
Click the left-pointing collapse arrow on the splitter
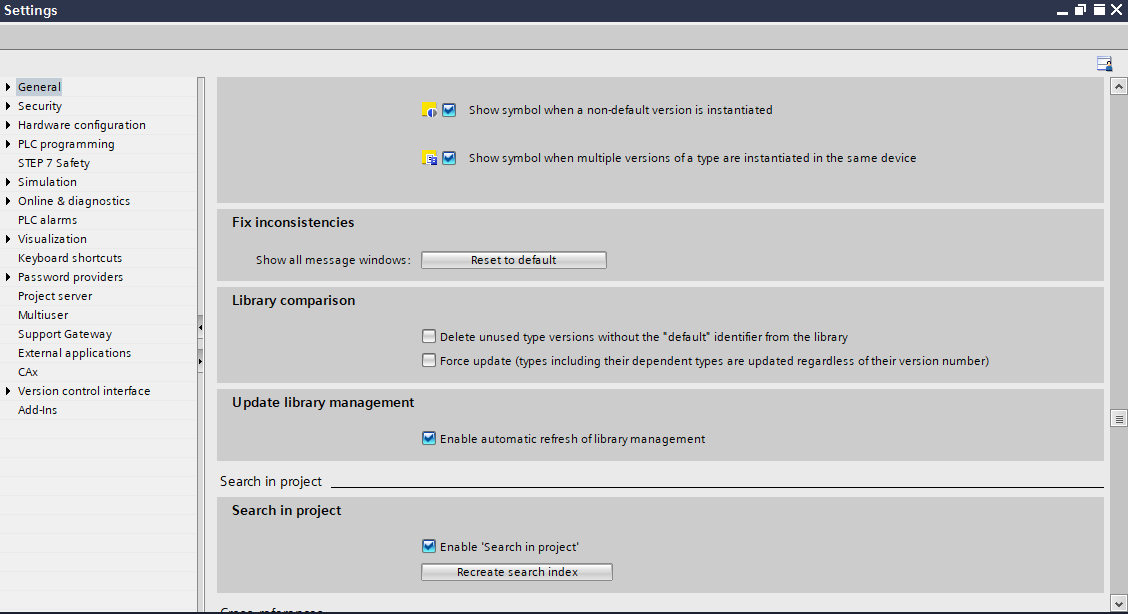(x=200, y=327)
